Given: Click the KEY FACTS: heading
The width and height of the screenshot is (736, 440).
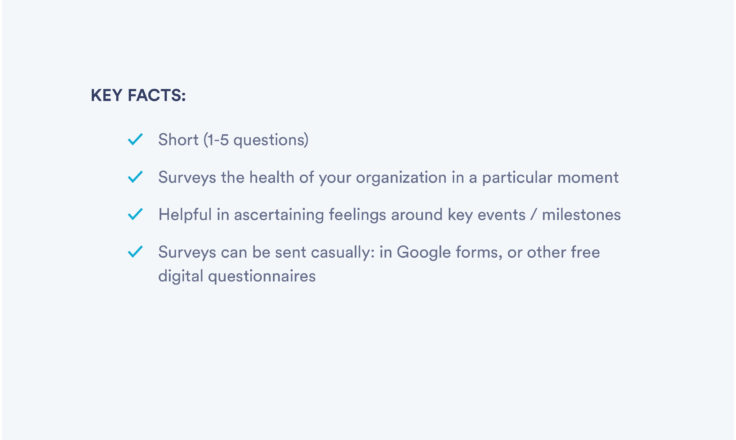Looking at the screenshot, I should click(138, 95).
